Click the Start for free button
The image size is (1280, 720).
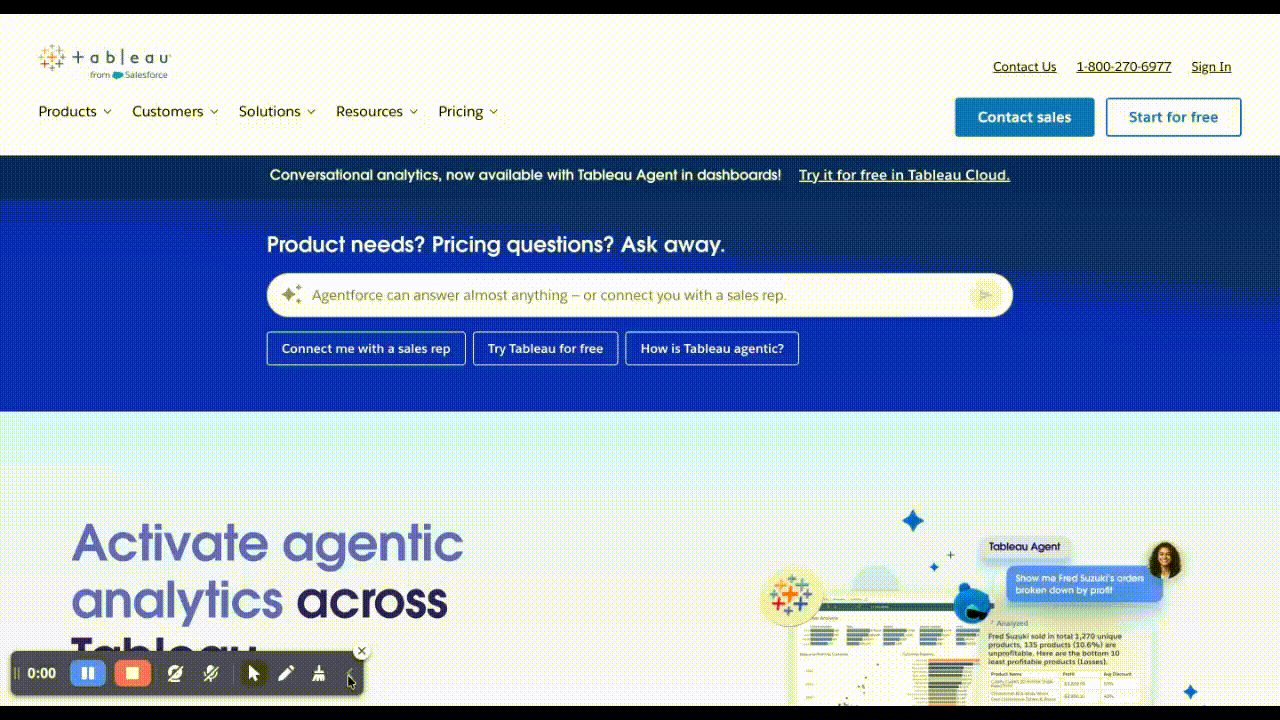[1173, 117]
